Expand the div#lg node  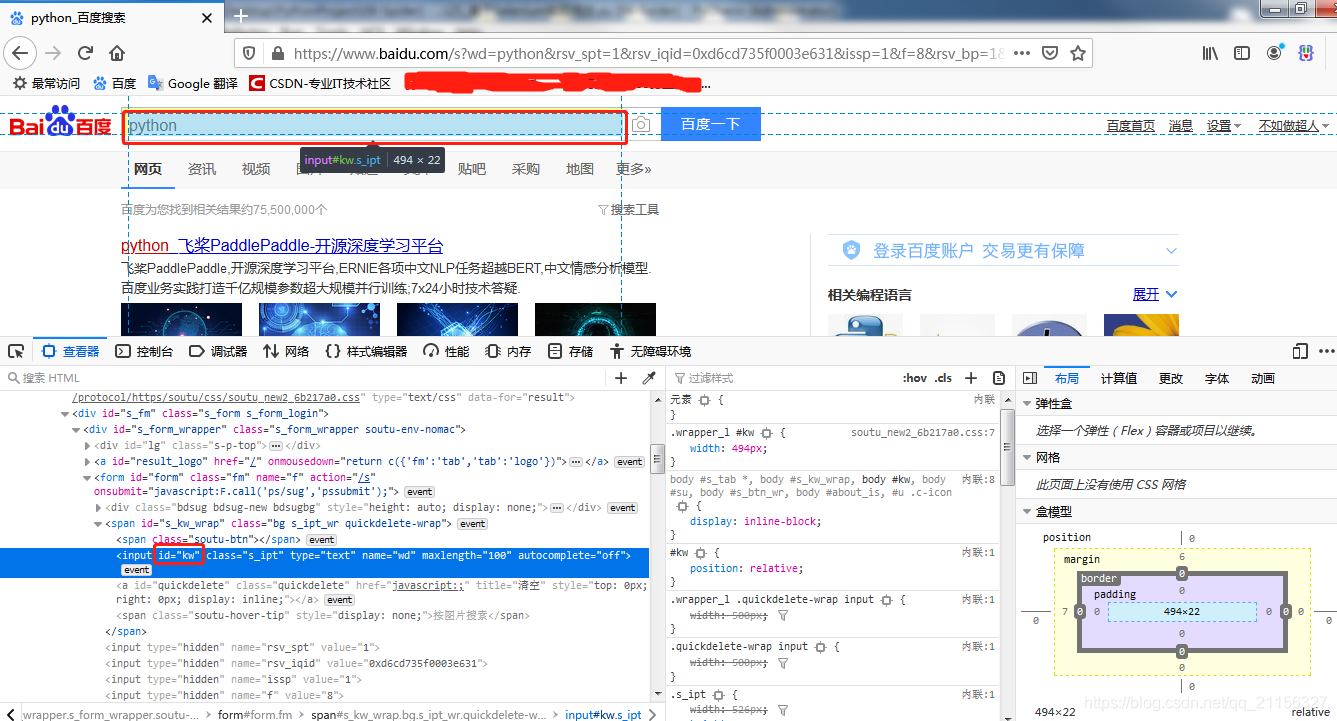(87, 445)
